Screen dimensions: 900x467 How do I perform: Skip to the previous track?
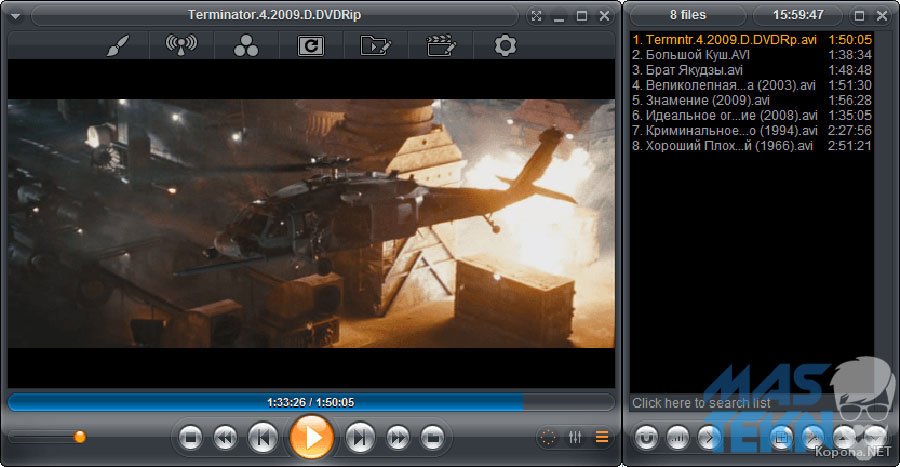click(x=262, y=438)
